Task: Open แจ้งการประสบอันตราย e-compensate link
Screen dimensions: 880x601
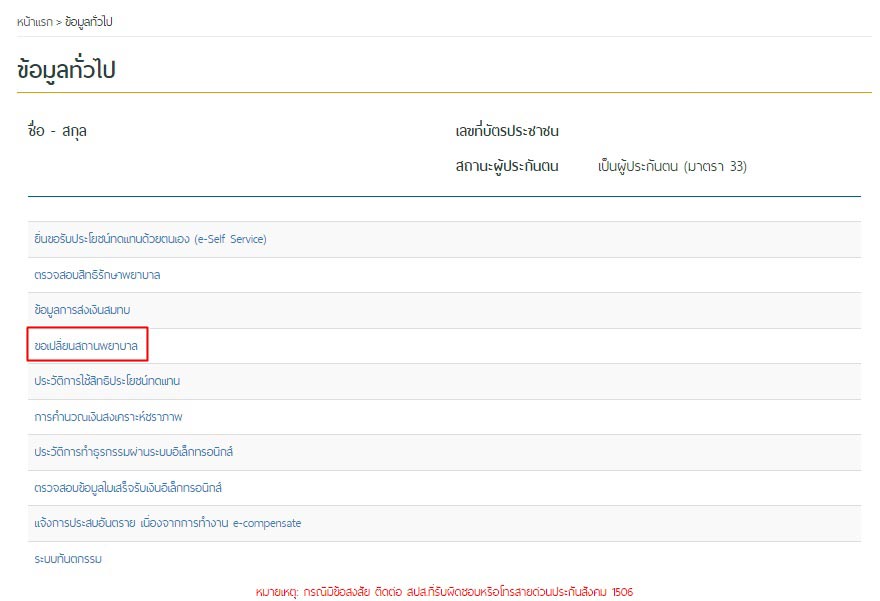Action: click(167, 523)
